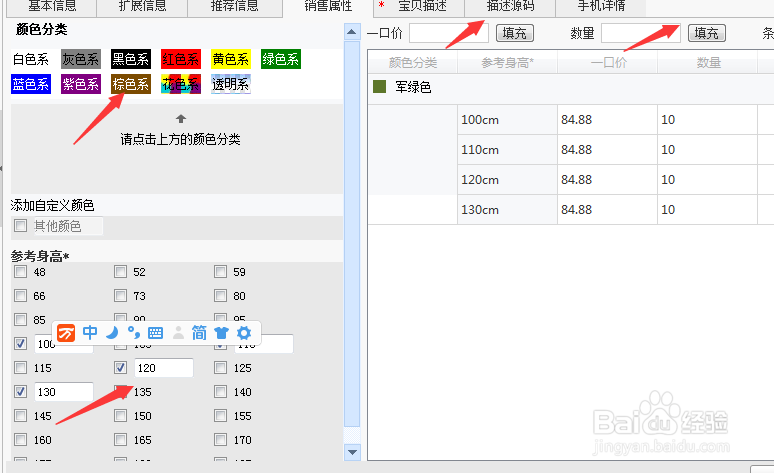
Task: Check the 115 height checkbox
Action: pyautogui.click(x=20, y=367)
